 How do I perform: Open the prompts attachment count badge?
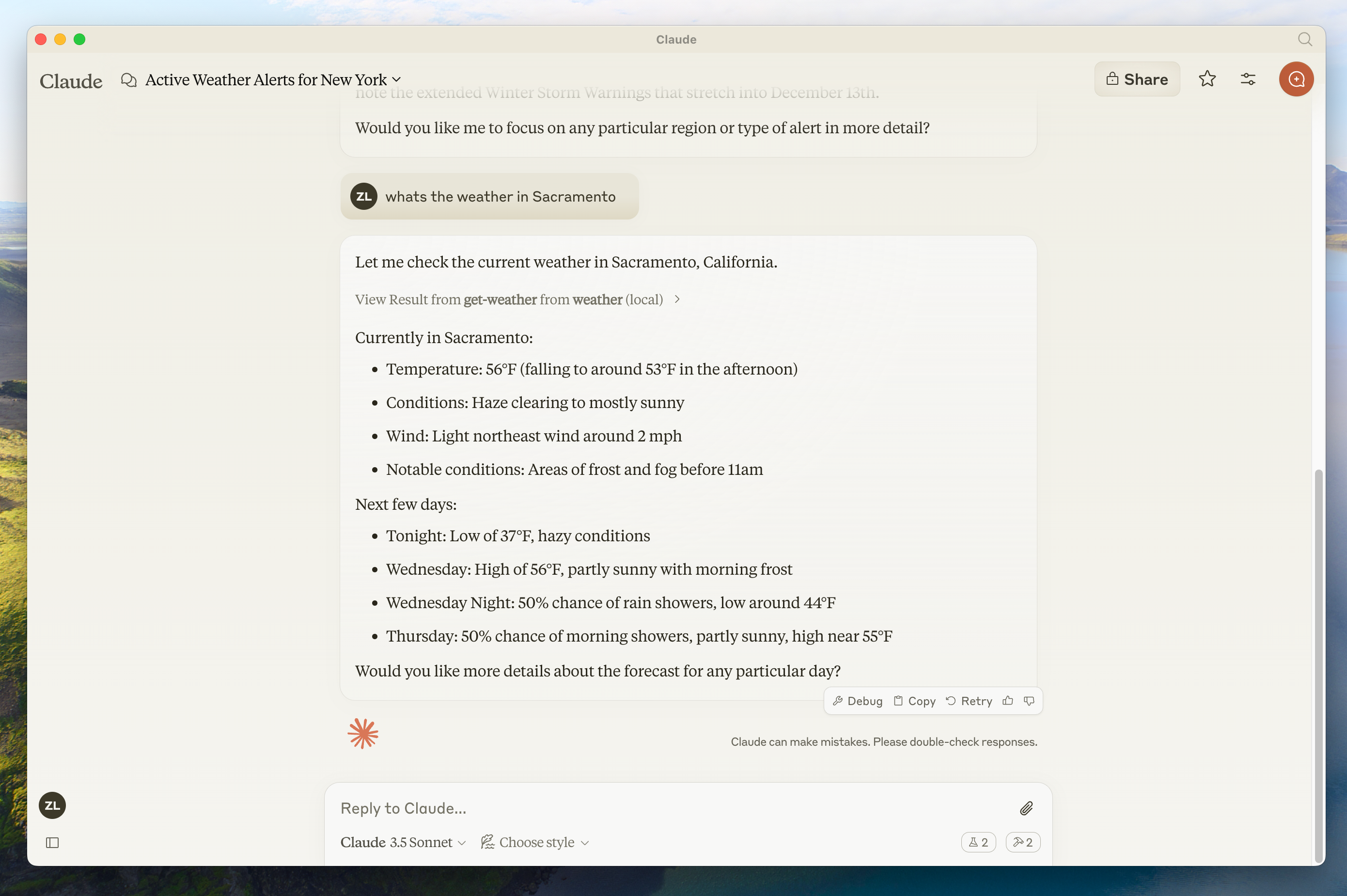click(x=978, y=842)
